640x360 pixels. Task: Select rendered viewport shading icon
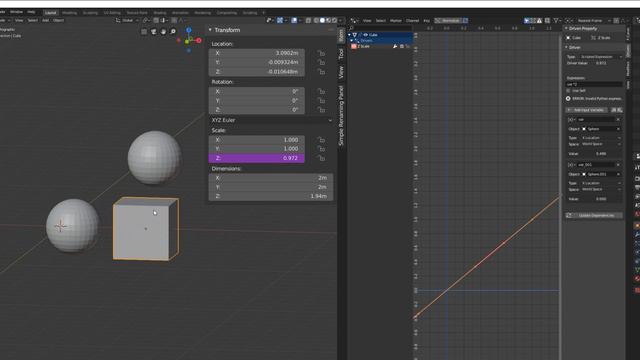[334, 20]
